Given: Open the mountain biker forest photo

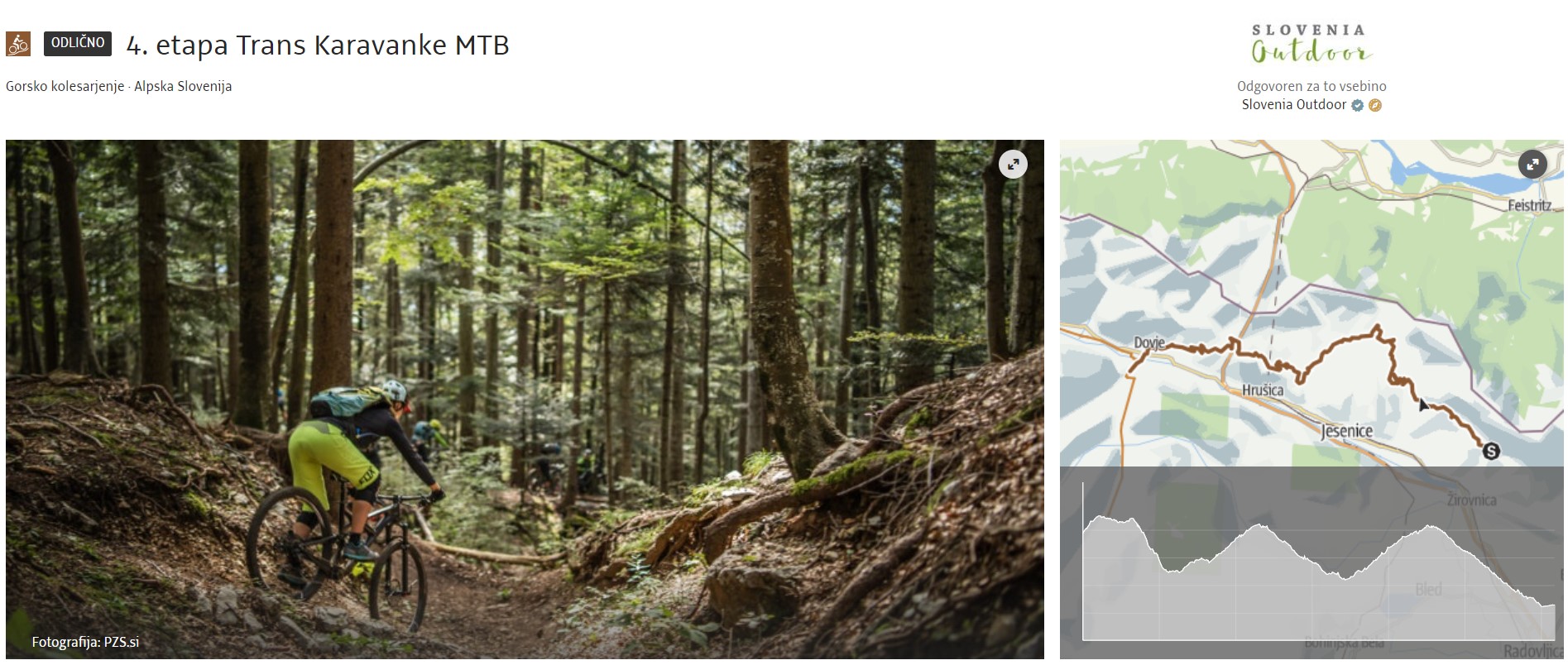Looking at the screenshot, I should point(525,399).
